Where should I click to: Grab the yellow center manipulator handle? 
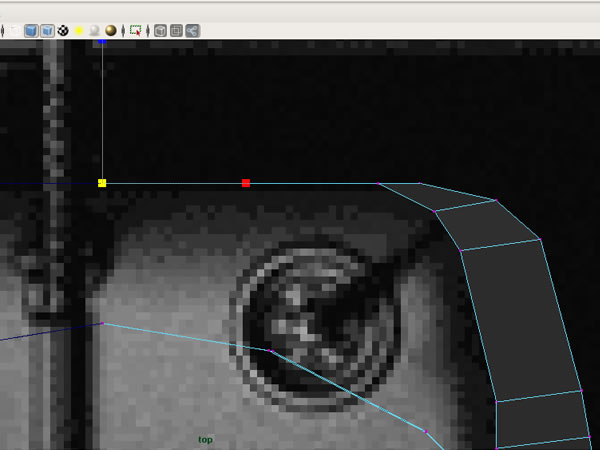click(x=102, y=183)
